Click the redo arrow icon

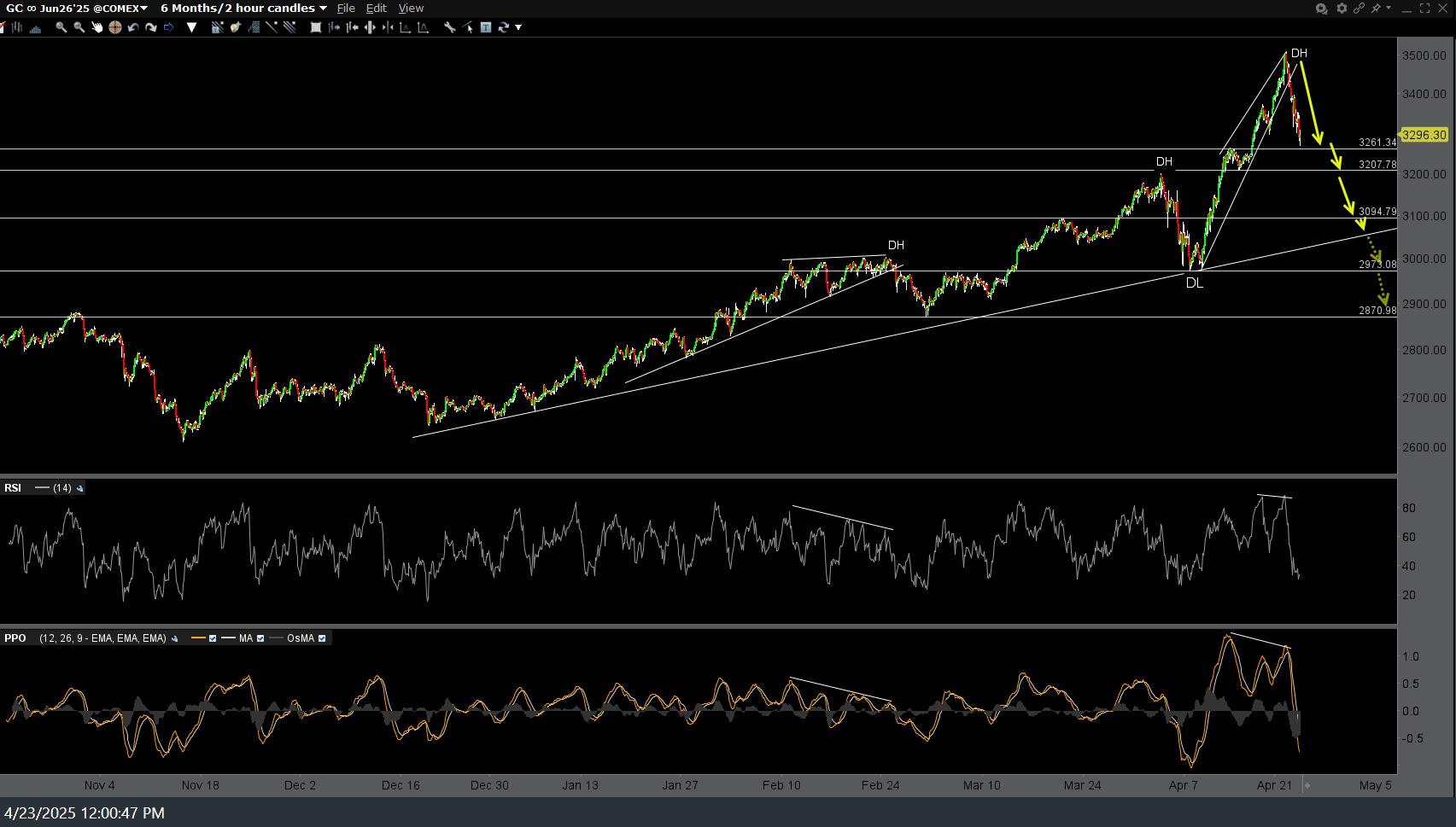tap(151, 27)
